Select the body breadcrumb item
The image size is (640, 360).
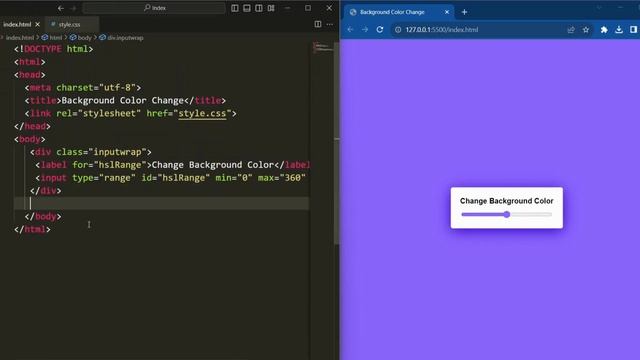tap(81, 38)
